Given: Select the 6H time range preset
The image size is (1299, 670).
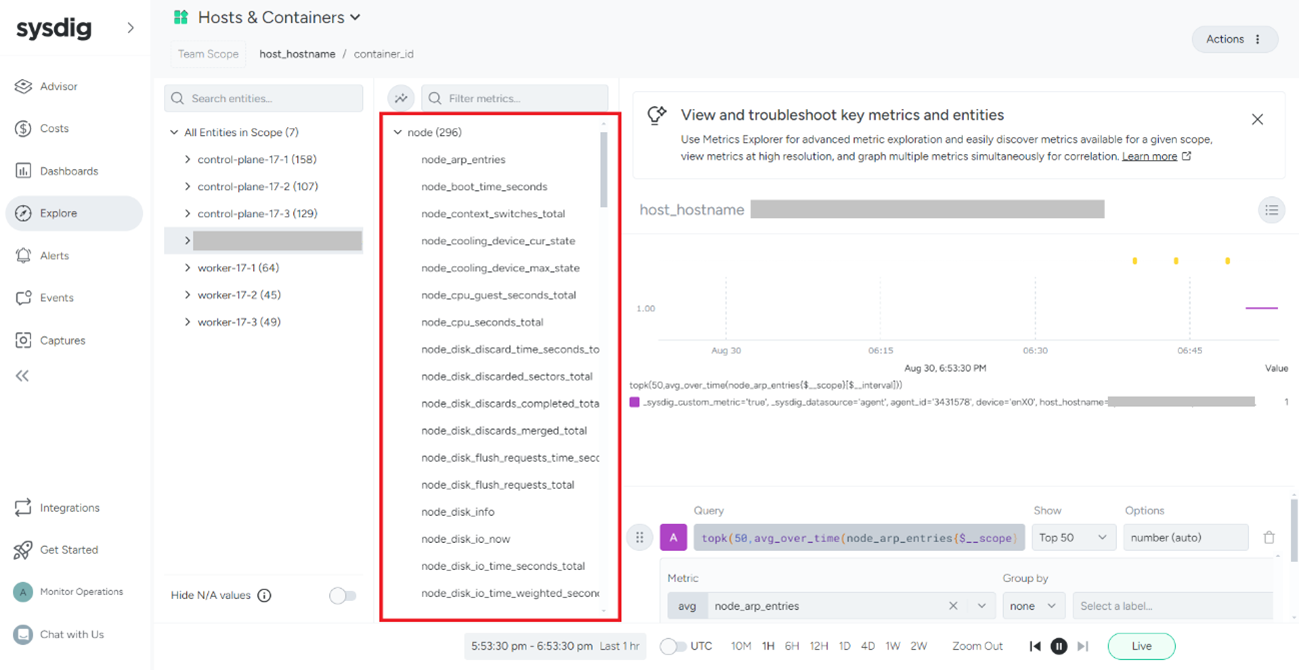Looking at the screenshot, I should [791, 647].
